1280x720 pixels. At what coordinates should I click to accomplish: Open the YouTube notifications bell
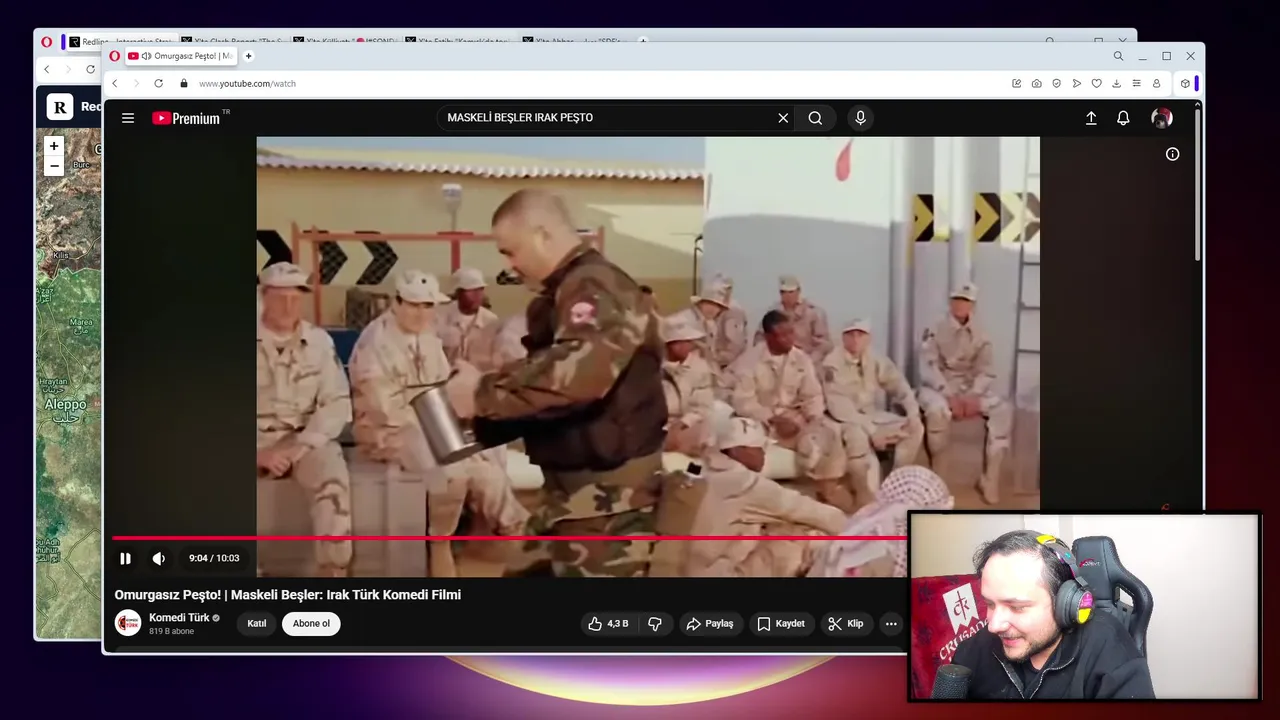pyautogui.click(x=1123, y=118)
